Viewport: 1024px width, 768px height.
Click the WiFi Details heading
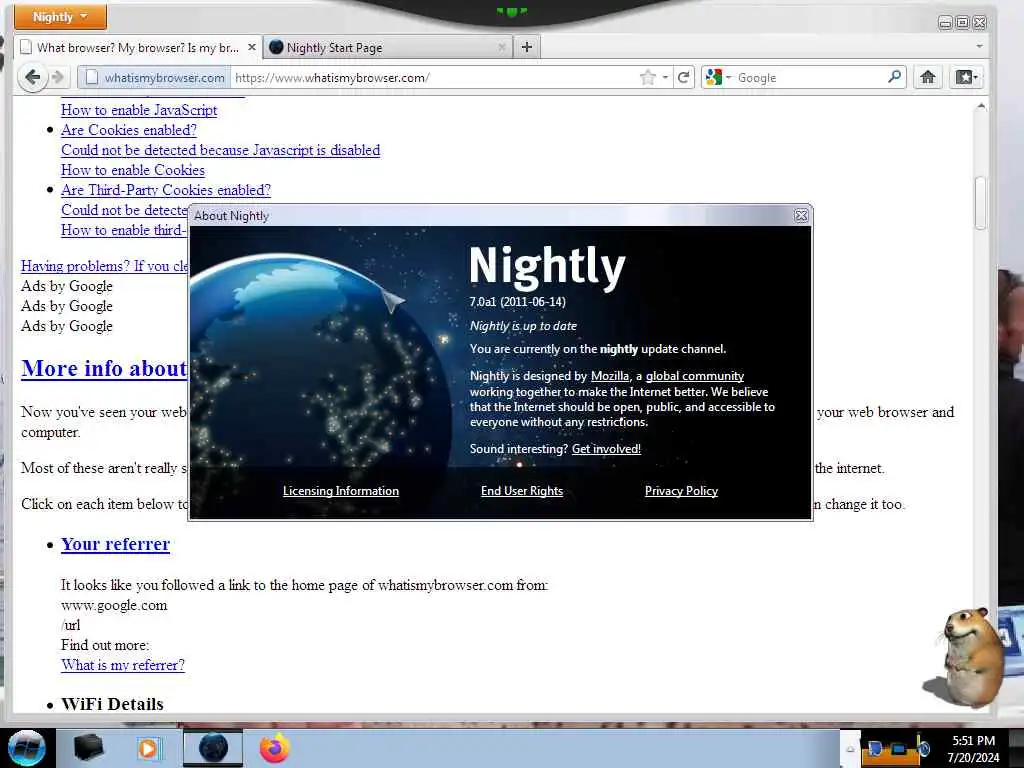click(112, 704)
